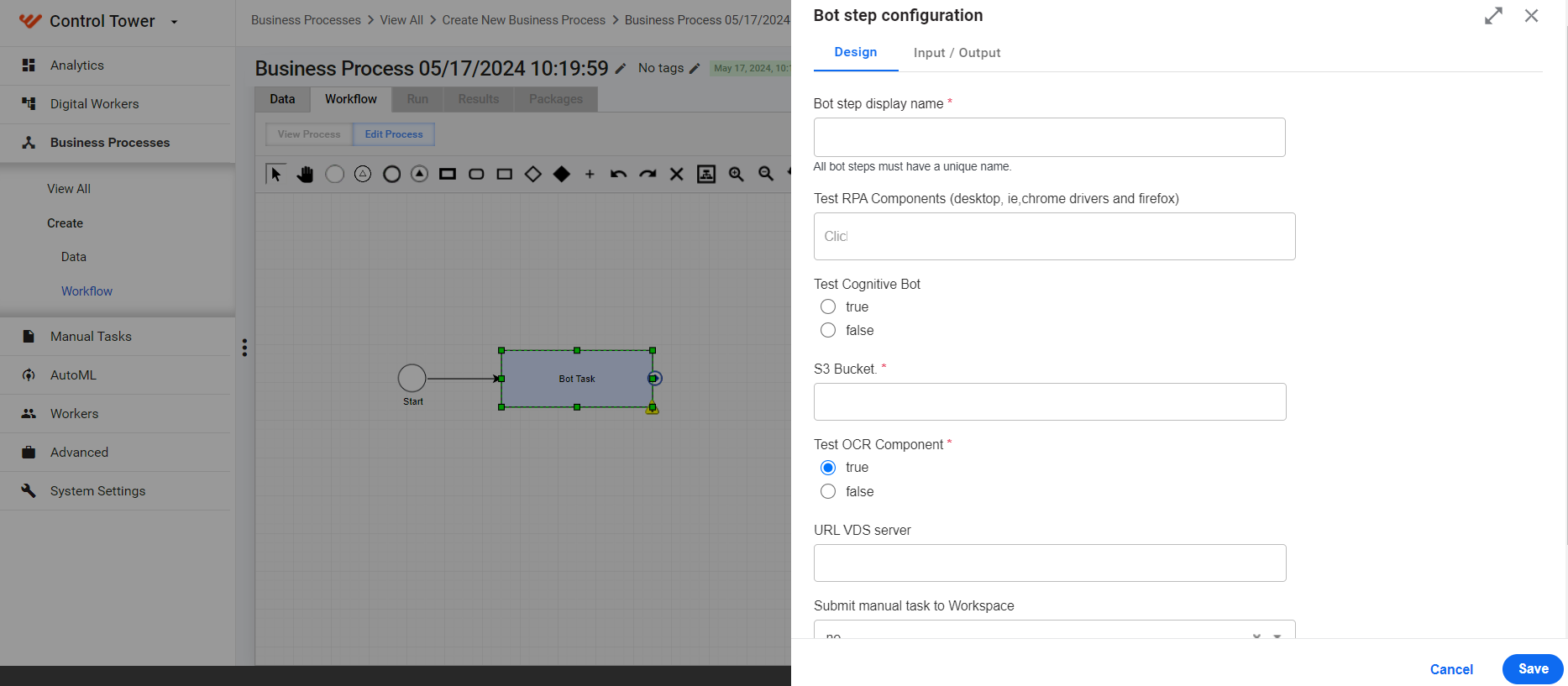The height and width of the screenshot is (686, 1568).
Task: Open the Control Tower dropdown arrow
Action: [175, 23]
